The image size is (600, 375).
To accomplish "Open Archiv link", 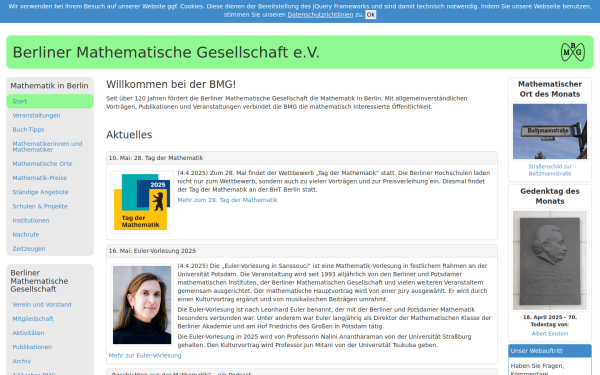I will coord(21,361).
